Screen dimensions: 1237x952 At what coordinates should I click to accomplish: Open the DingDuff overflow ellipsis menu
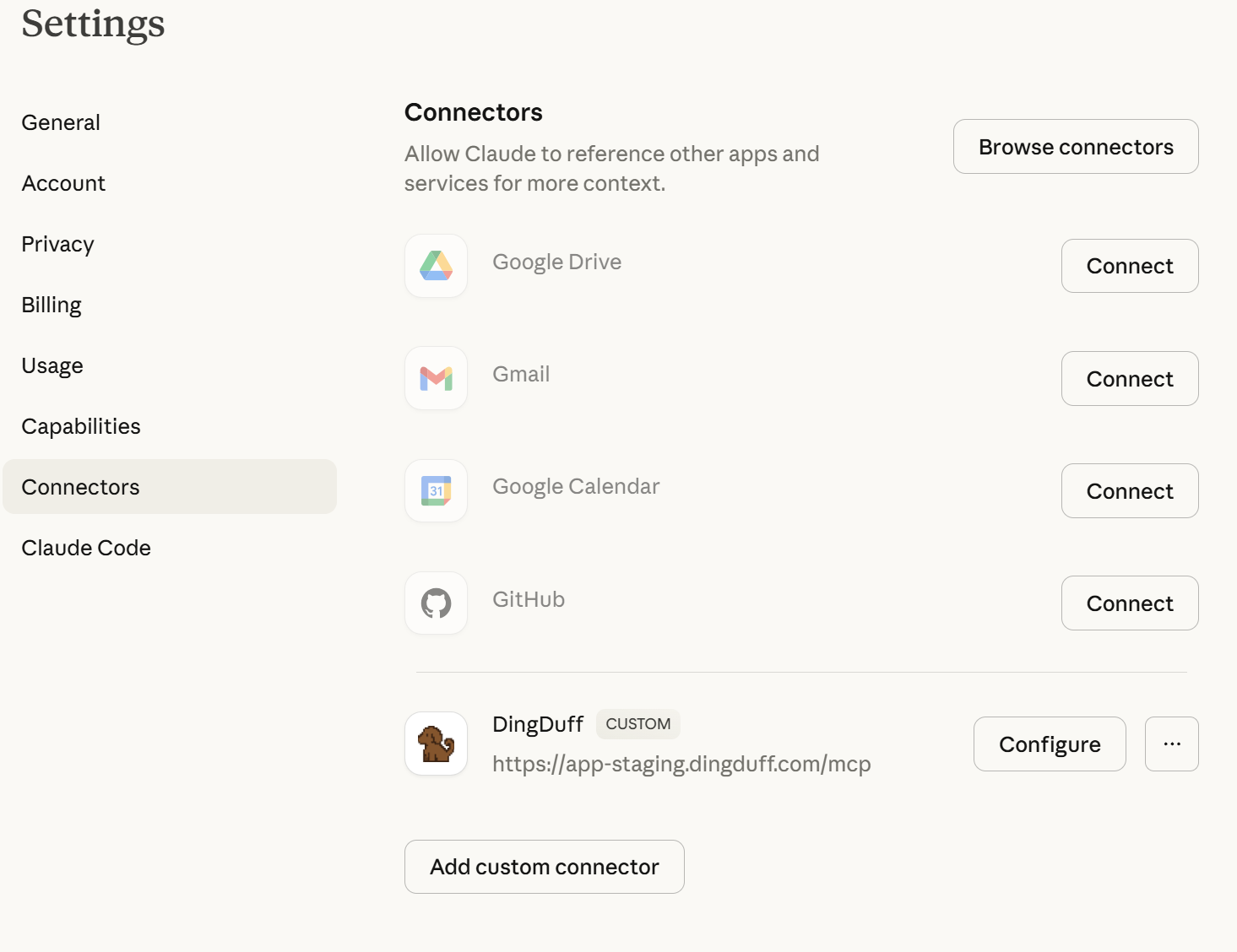click(1171, 744)
